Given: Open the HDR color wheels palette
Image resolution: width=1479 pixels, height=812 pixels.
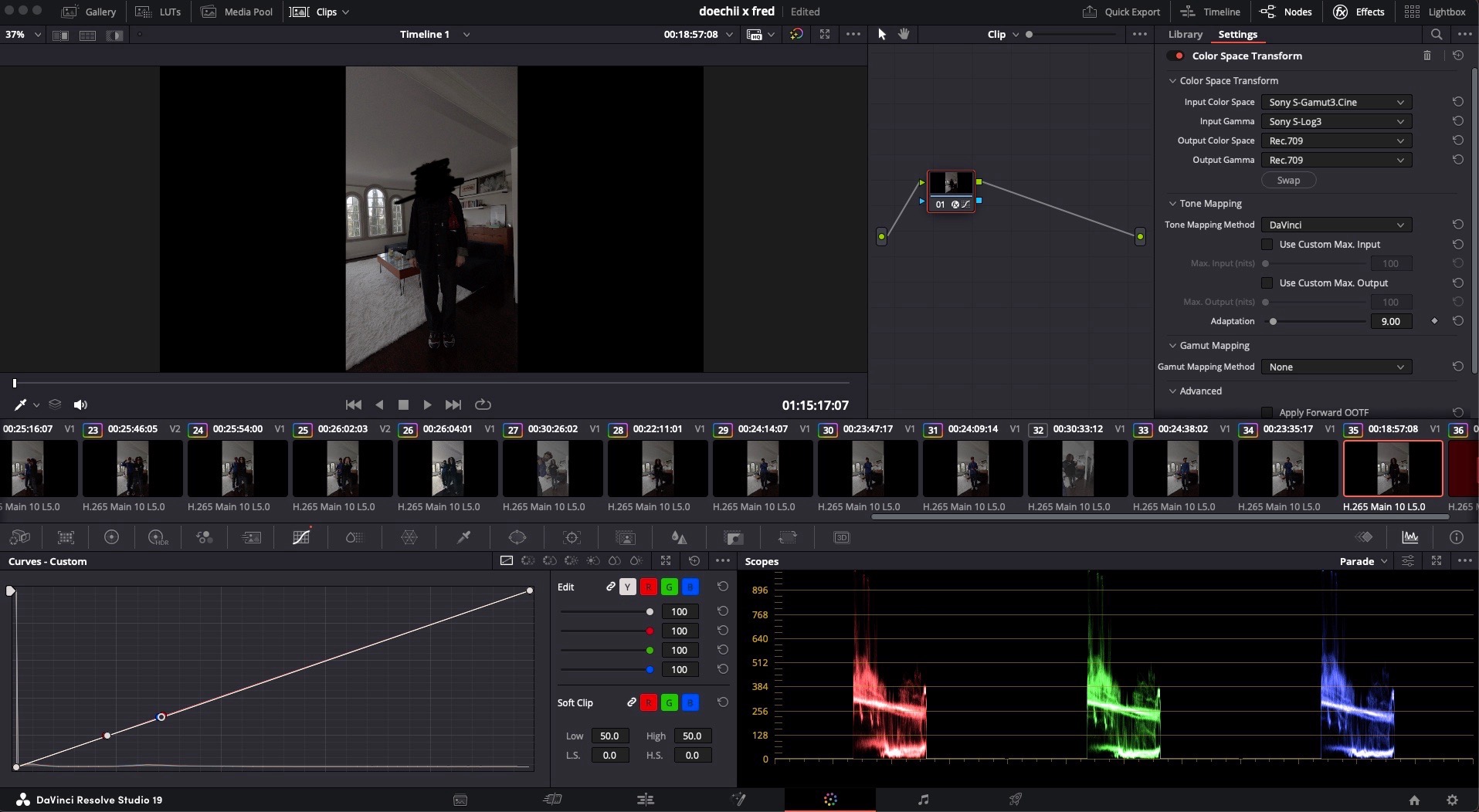Looking at the screenshot, I should click(x=158, y=537).
